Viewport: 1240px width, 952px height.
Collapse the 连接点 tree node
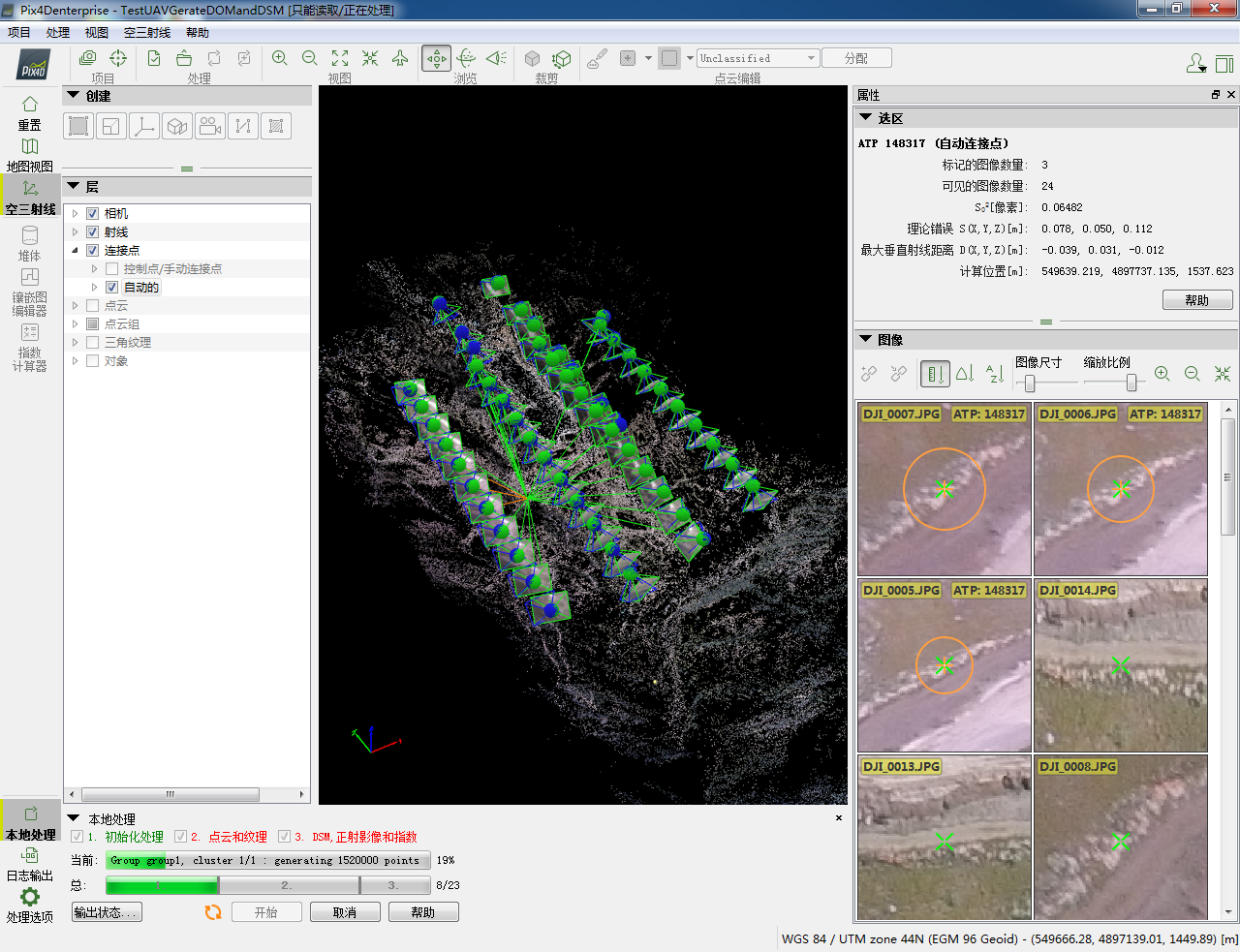[x=75, y=250]
